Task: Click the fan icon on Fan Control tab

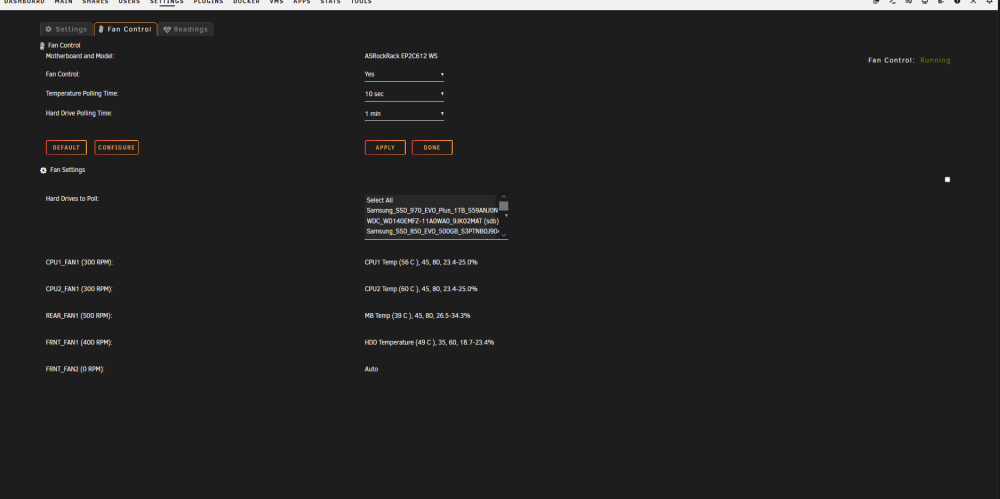Action: (101, 29)
